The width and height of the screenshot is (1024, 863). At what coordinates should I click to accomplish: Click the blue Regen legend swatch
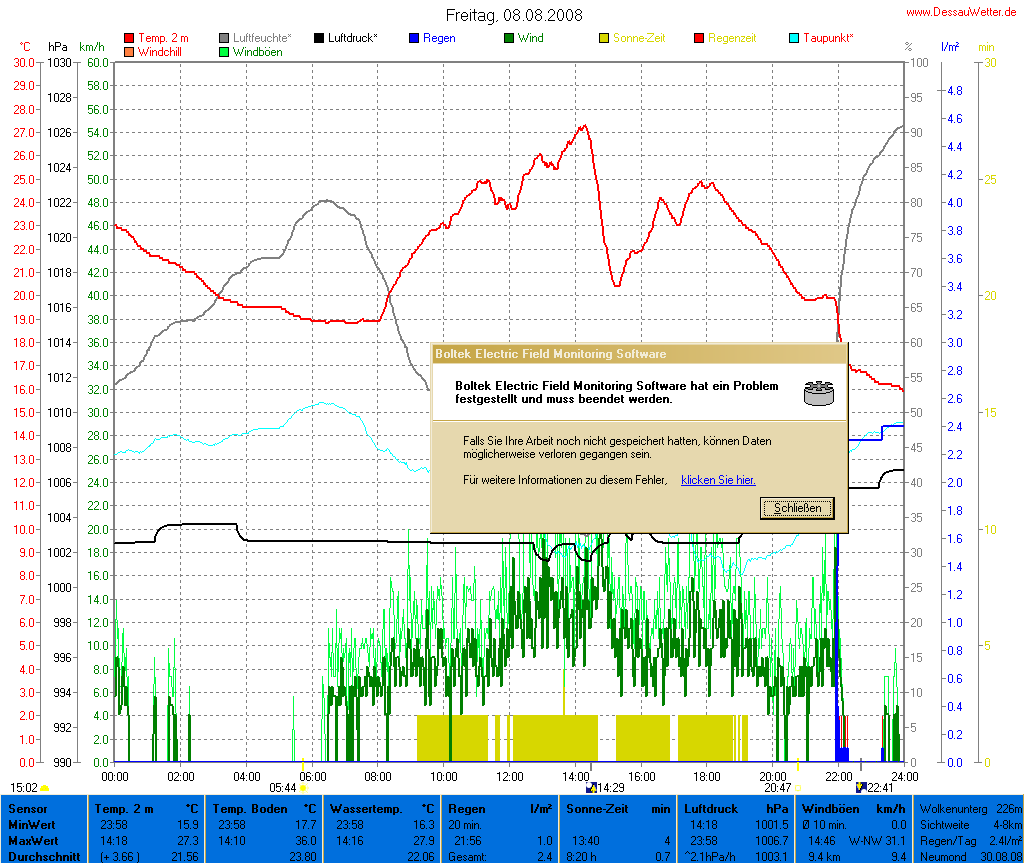[414, 38]
